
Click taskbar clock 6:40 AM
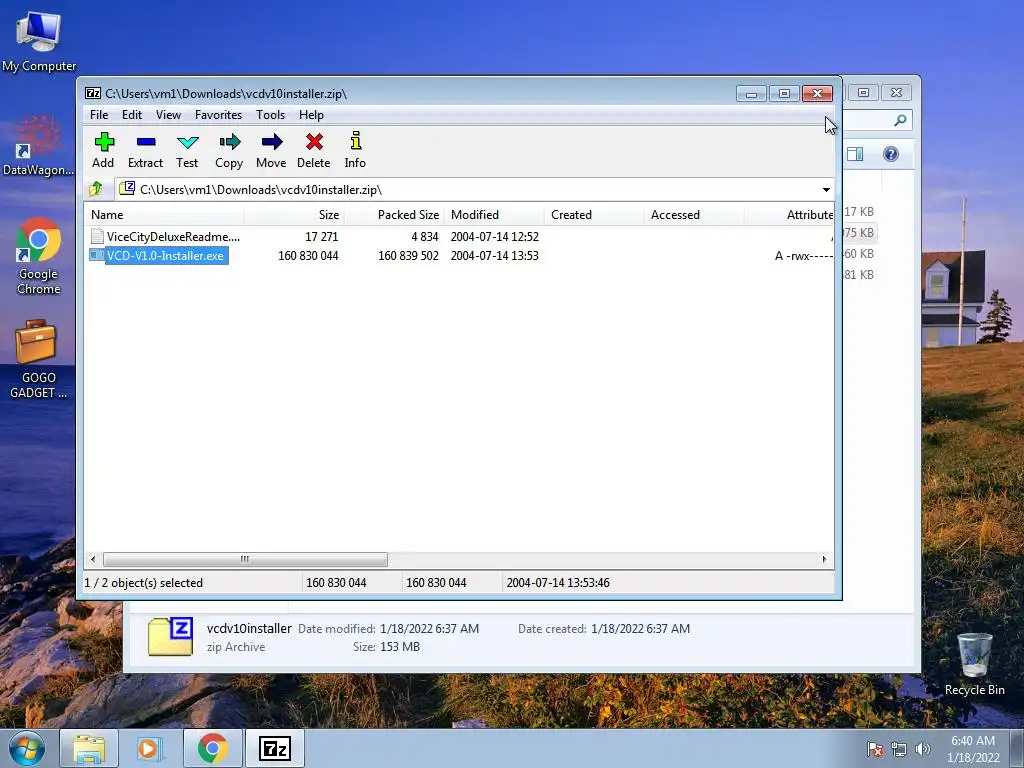click(x=973, y=741)
